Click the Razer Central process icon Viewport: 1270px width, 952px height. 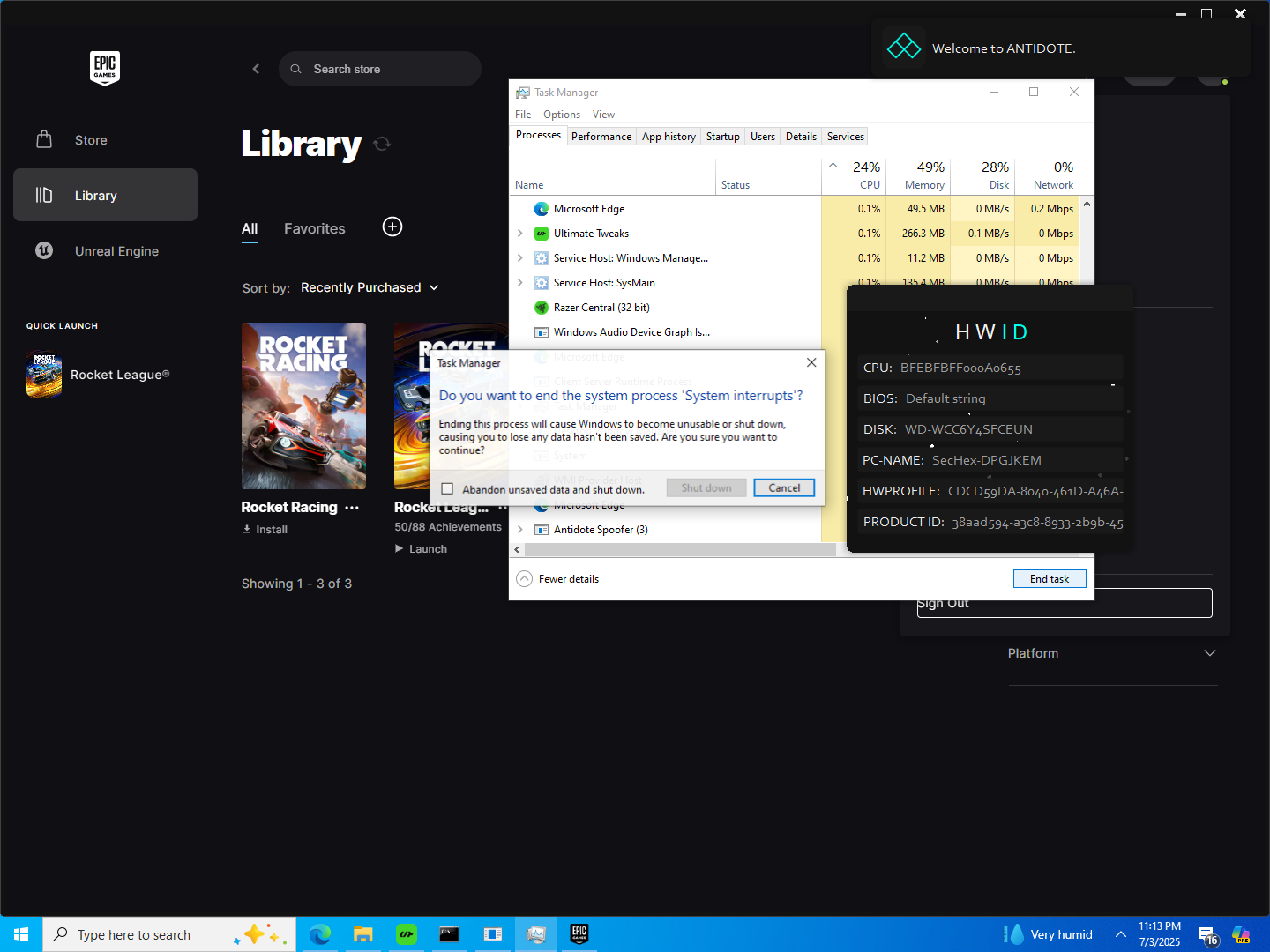click(542, 308)
